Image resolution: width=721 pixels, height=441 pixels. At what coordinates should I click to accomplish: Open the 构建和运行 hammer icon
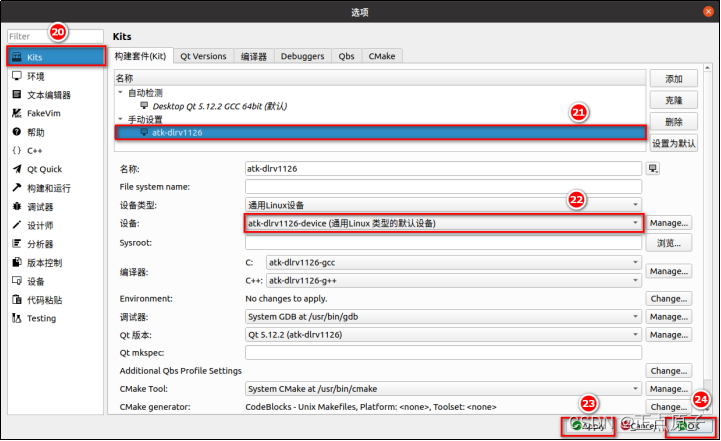[17, 188]
